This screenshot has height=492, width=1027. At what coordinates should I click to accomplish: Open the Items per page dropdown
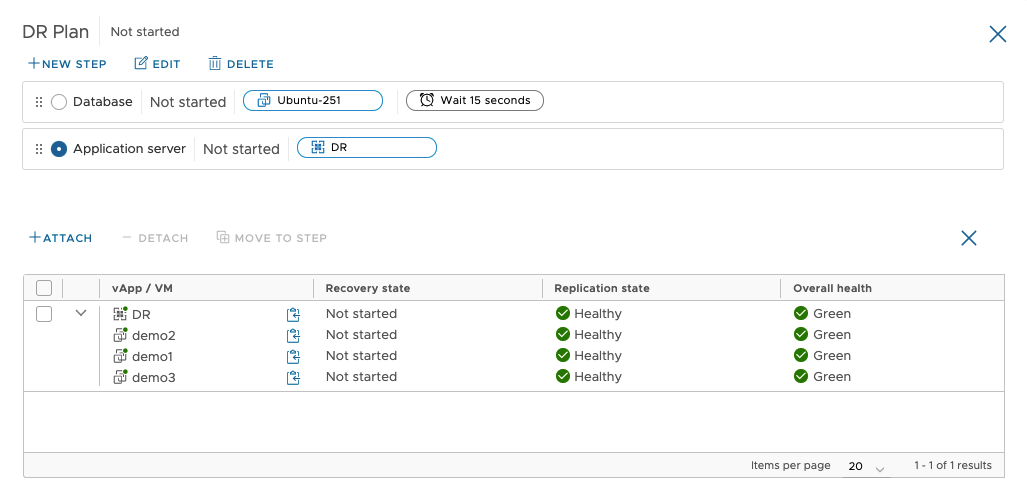click(x=867, y=466)
